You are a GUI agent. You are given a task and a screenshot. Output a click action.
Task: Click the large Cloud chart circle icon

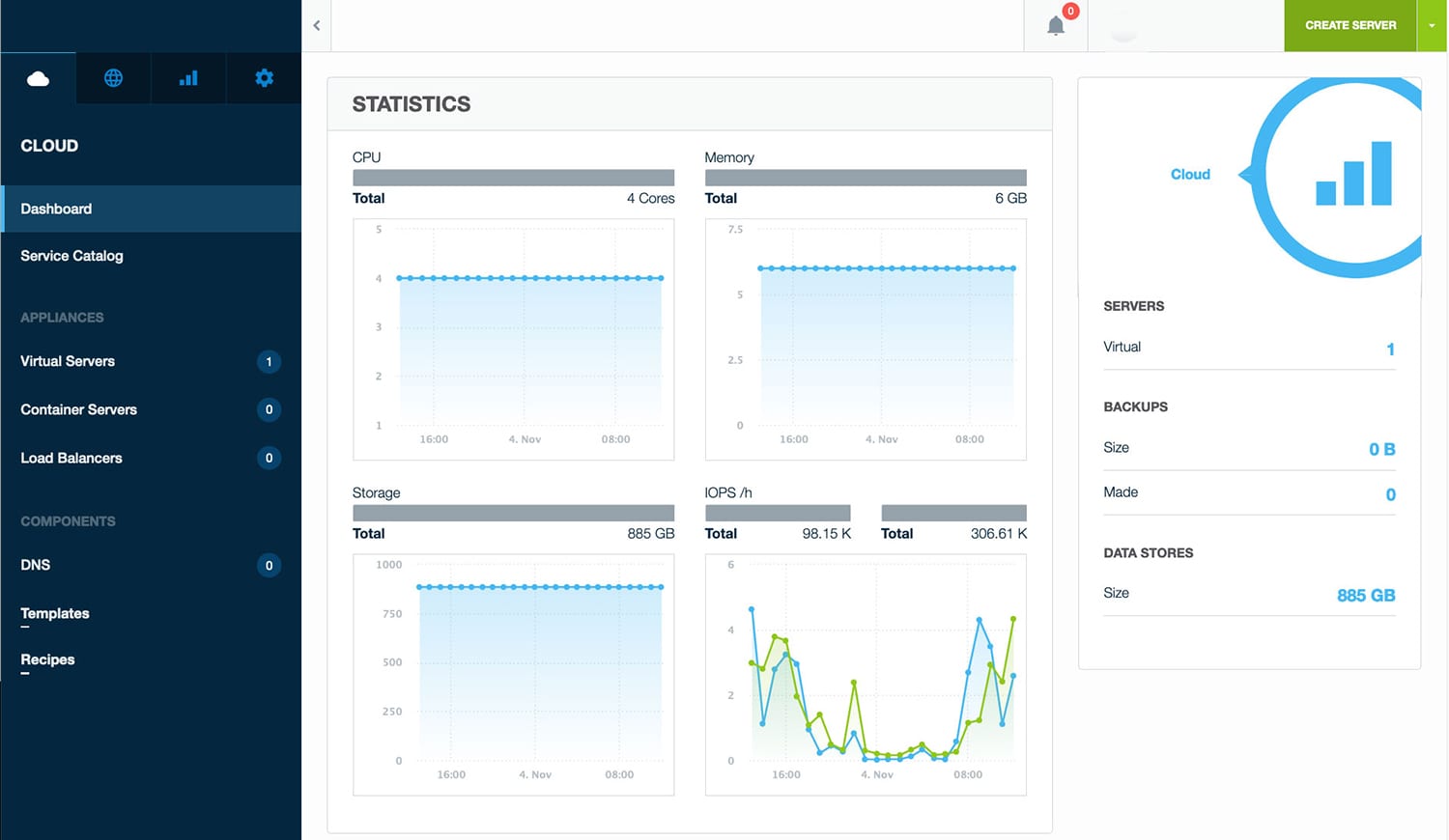1352,176
